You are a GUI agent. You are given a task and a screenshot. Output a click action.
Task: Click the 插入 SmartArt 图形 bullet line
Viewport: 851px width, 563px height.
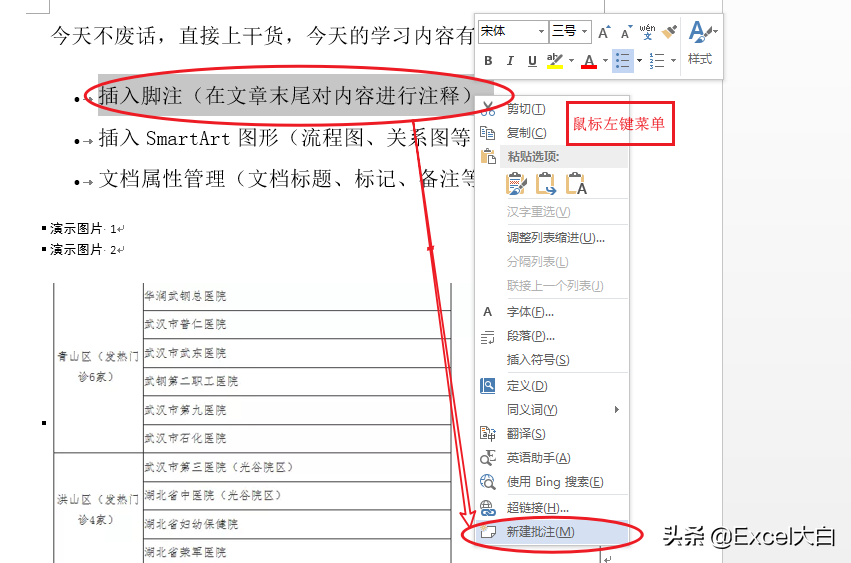tap(284, 138)
